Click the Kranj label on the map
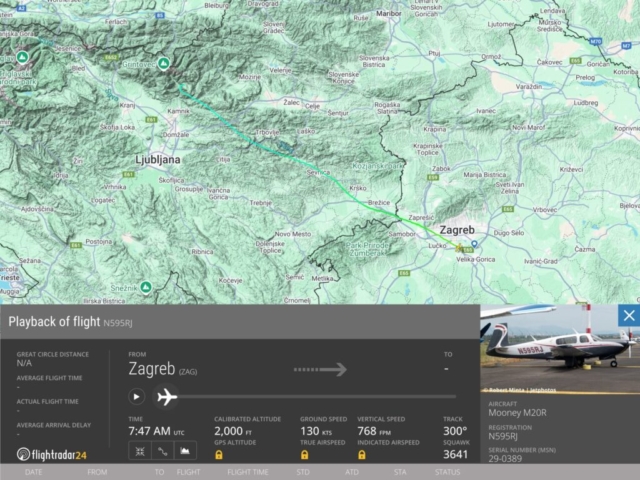The height and width of the screenshot is (480, 640). (127, 105)
